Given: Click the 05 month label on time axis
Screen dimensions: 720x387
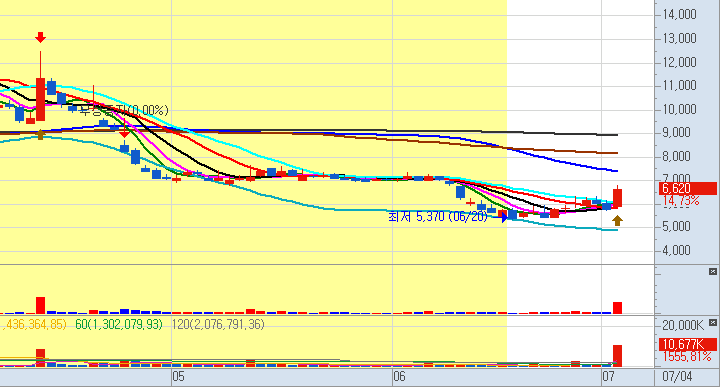Looking at the screenshot, I should coord(178,376).
